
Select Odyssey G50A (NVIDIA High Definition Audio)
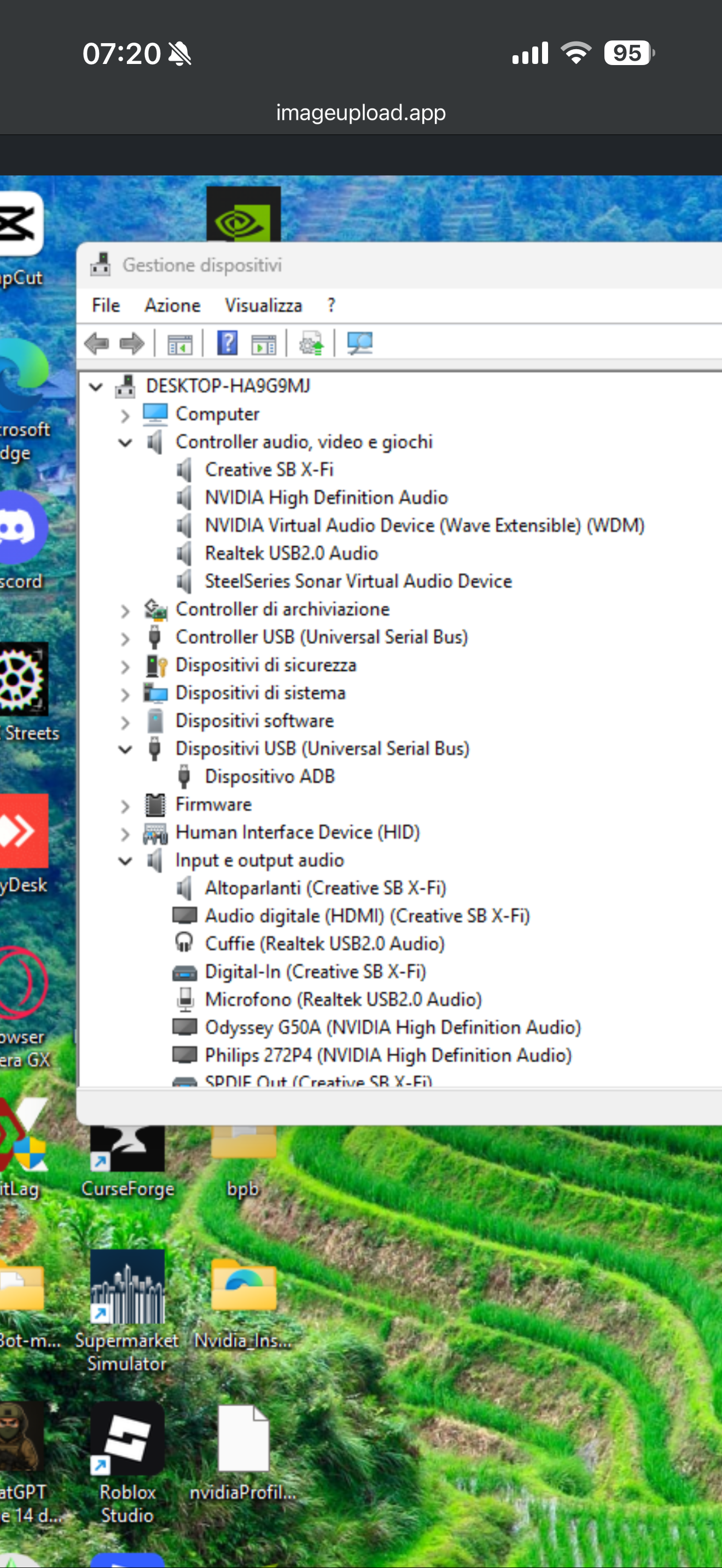[393, 1027]
